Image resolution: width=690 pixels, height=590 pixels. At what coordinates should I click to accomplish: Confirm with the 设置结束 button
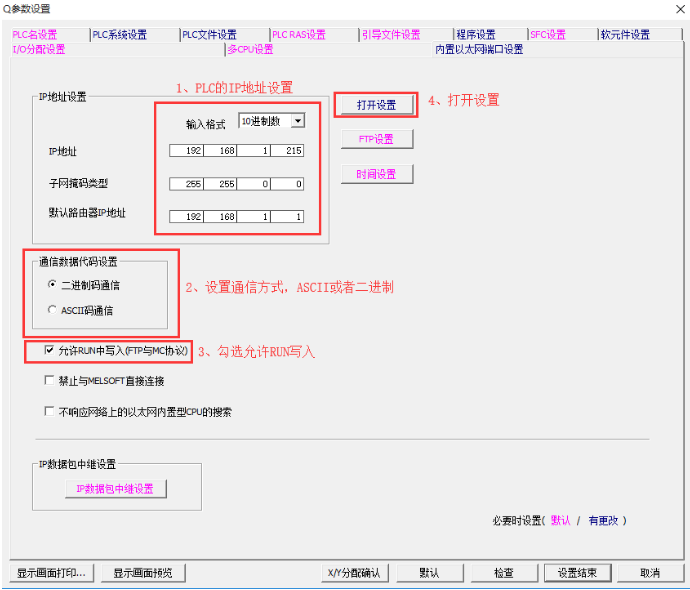(x=577, y=573)
